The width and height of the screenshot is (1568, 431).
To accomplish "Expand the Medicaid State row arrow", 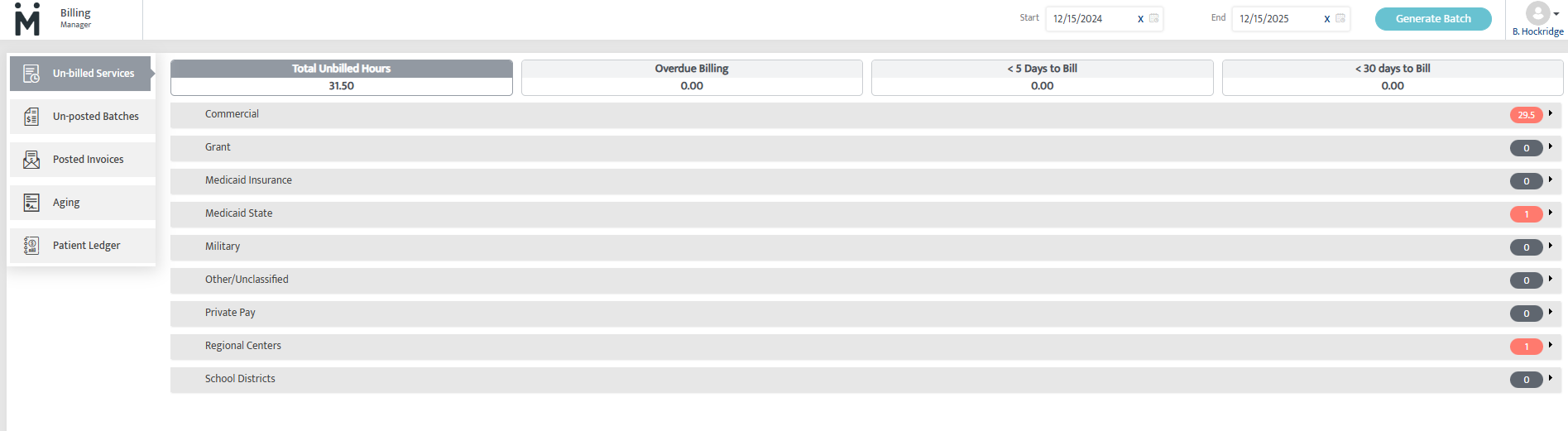I will (x=1550, y=213).
